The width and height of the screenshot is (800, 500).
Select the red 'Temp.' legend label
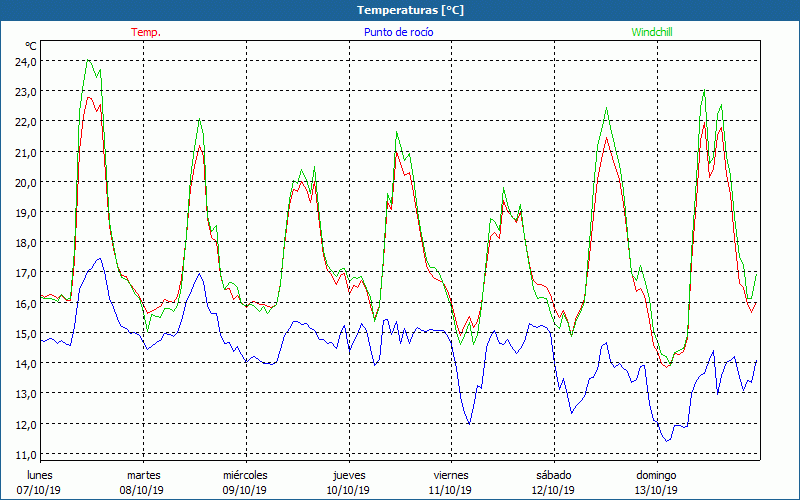(146, 32)
